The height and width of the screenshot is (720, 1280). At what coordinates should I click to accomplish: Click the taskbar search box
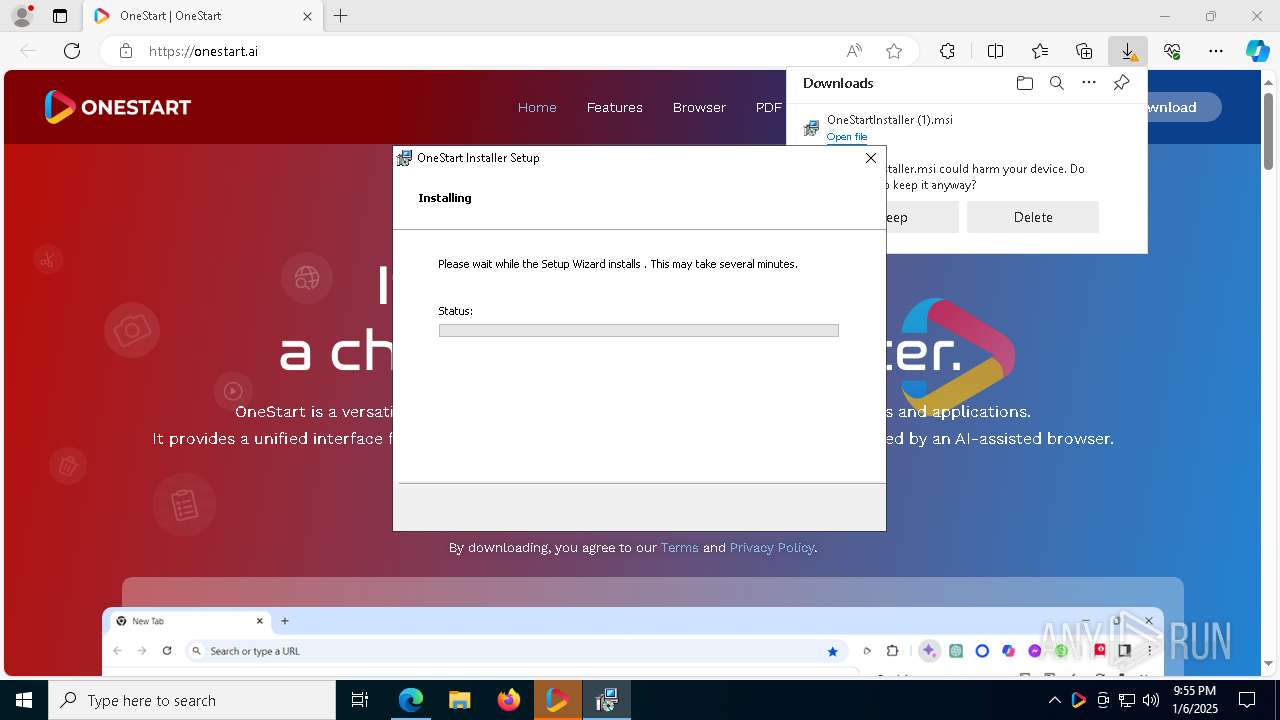pos(192,700)
